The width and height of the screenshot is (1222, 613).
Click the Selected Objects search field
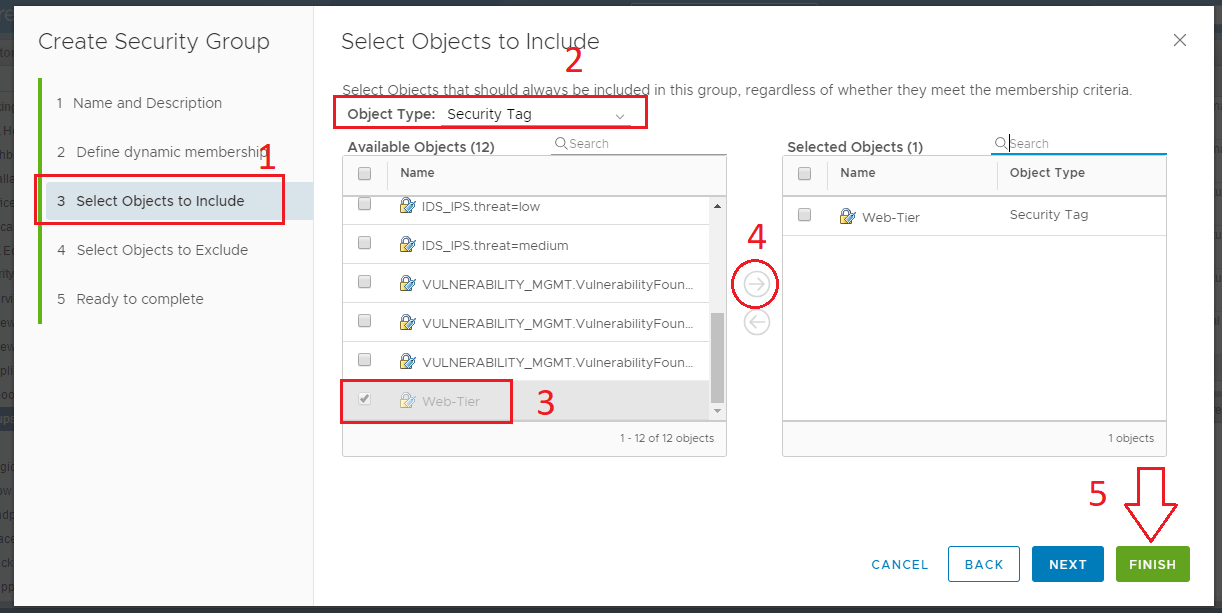1085,144
